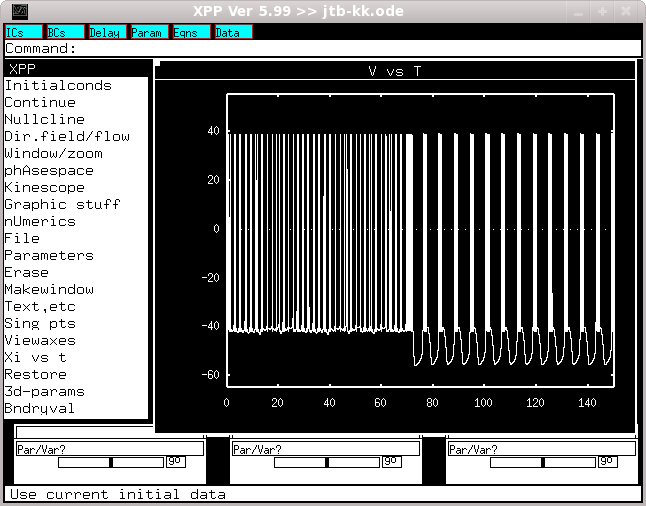The image size is (646, 506).
Task: Open the Eqns window button
Action: [x=192, y=32]
